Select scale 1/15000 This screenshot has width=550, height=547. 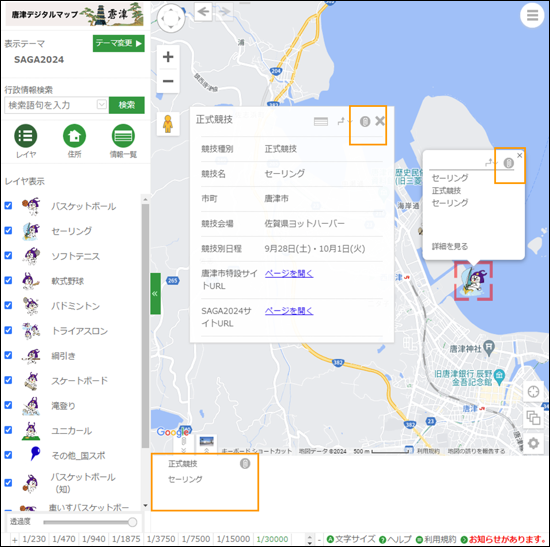233,539
